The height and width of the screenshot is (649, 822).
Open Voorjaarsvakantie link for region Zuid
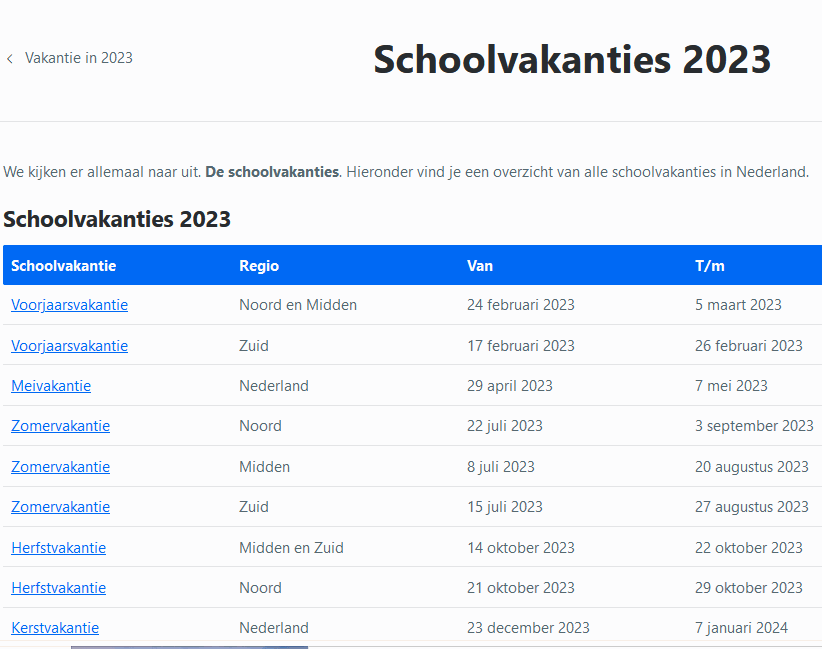[x=69, y=346]
